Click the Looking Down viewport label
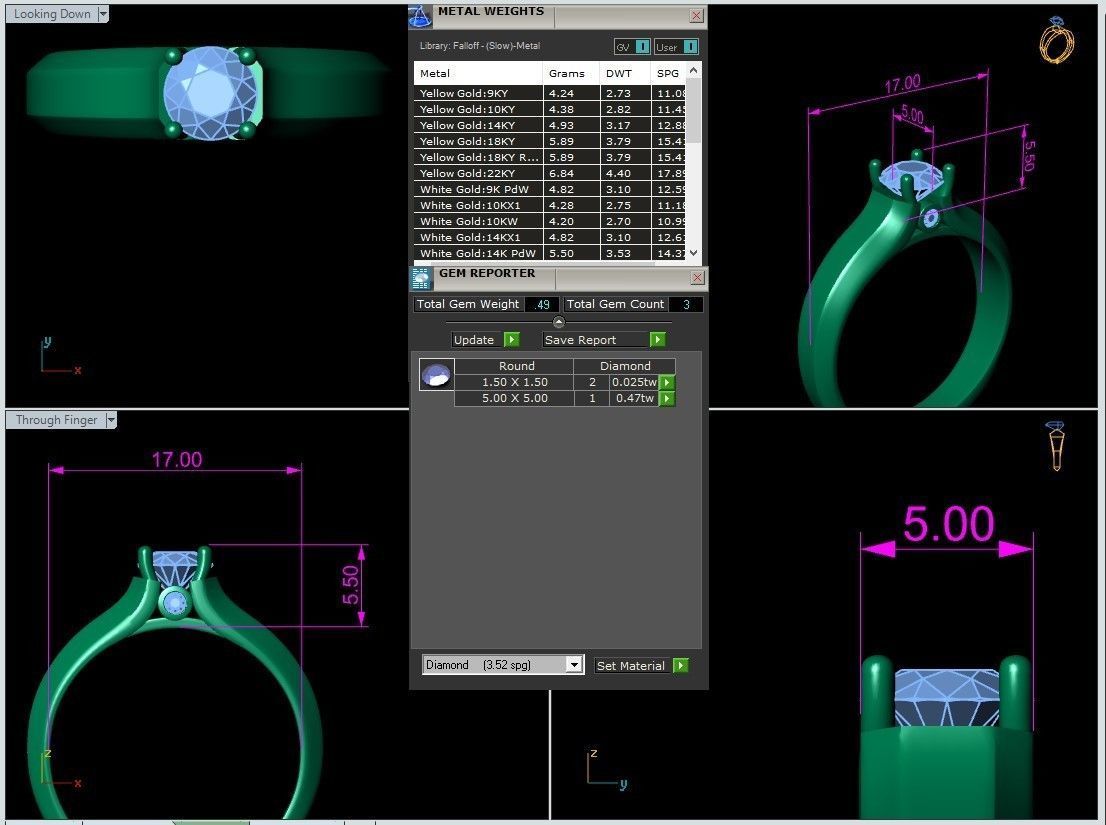Image resolution: width=1106 pixels, height=825 pixels. (x=52, y=14)
